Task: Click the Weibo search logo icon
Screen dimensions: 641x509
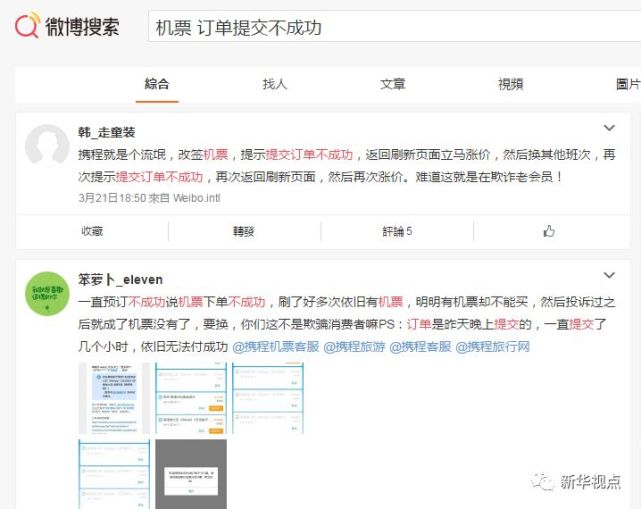Action: click(27, 25)
